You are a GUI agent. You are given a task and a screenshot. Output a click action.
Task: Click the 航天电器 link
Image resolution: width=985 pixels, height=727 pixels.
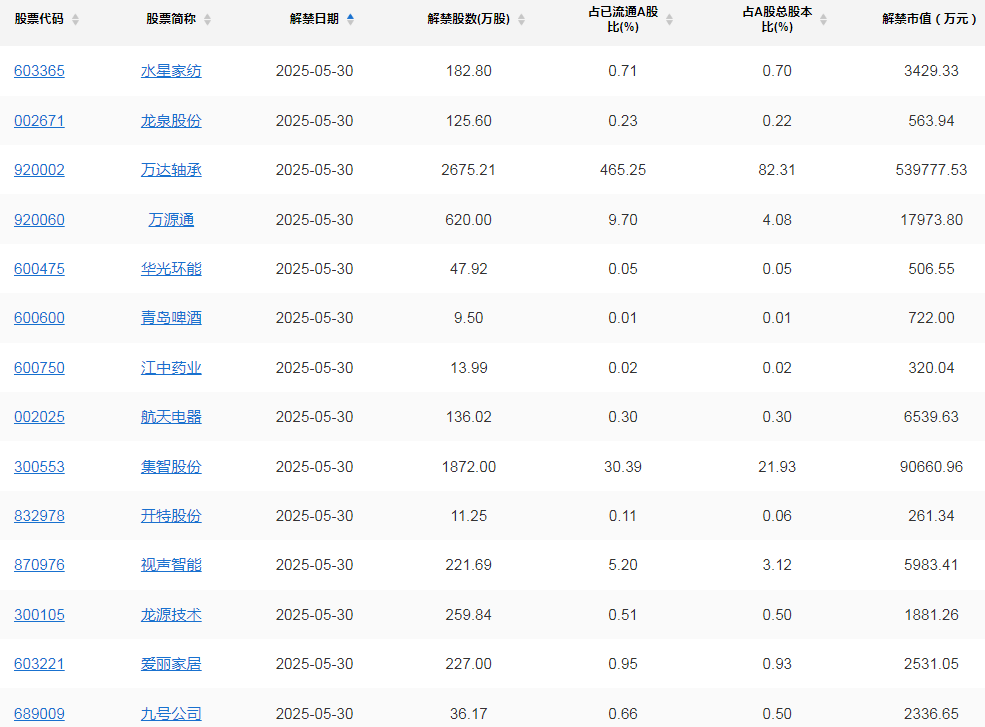pyautogui.click(x=171, y=417)
